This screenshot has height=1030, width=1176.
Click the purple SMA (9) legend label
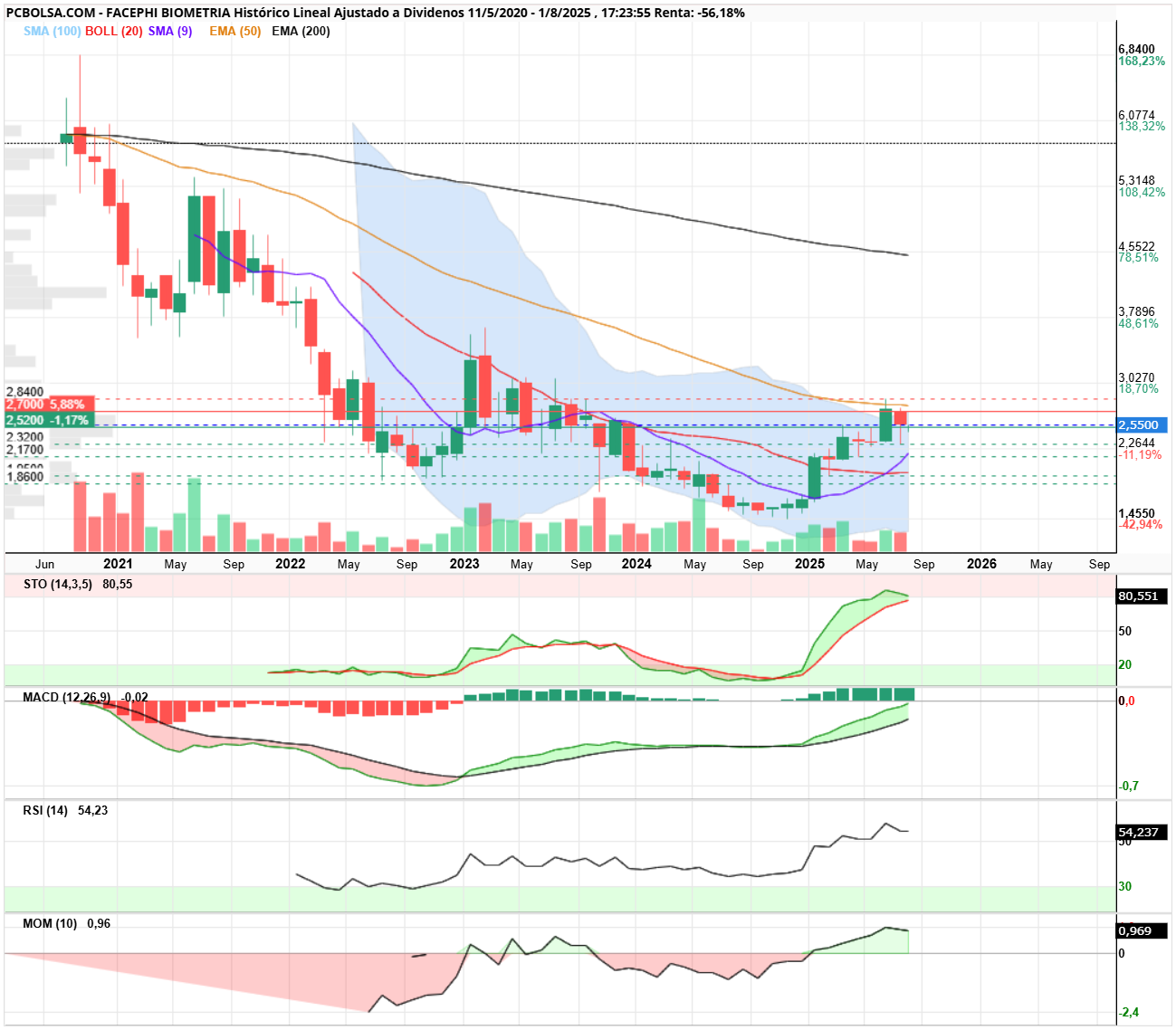tap(170, 31)
